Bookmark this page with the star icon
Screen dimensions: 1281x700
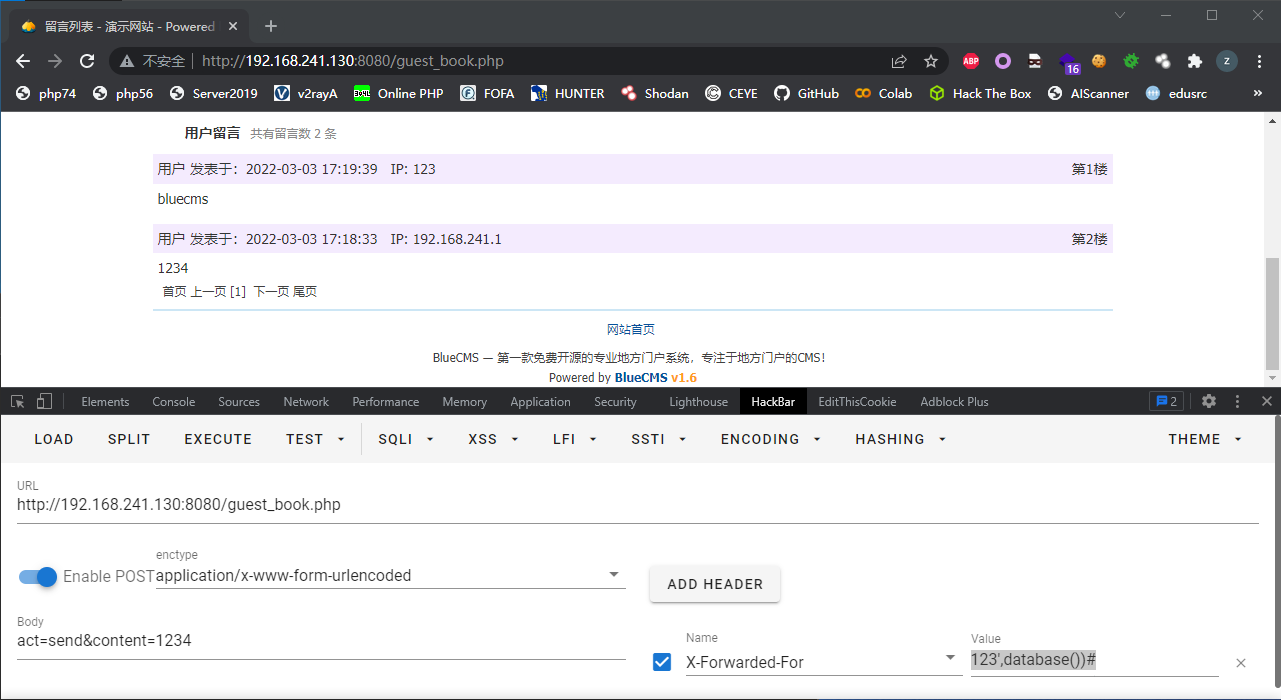931,61
